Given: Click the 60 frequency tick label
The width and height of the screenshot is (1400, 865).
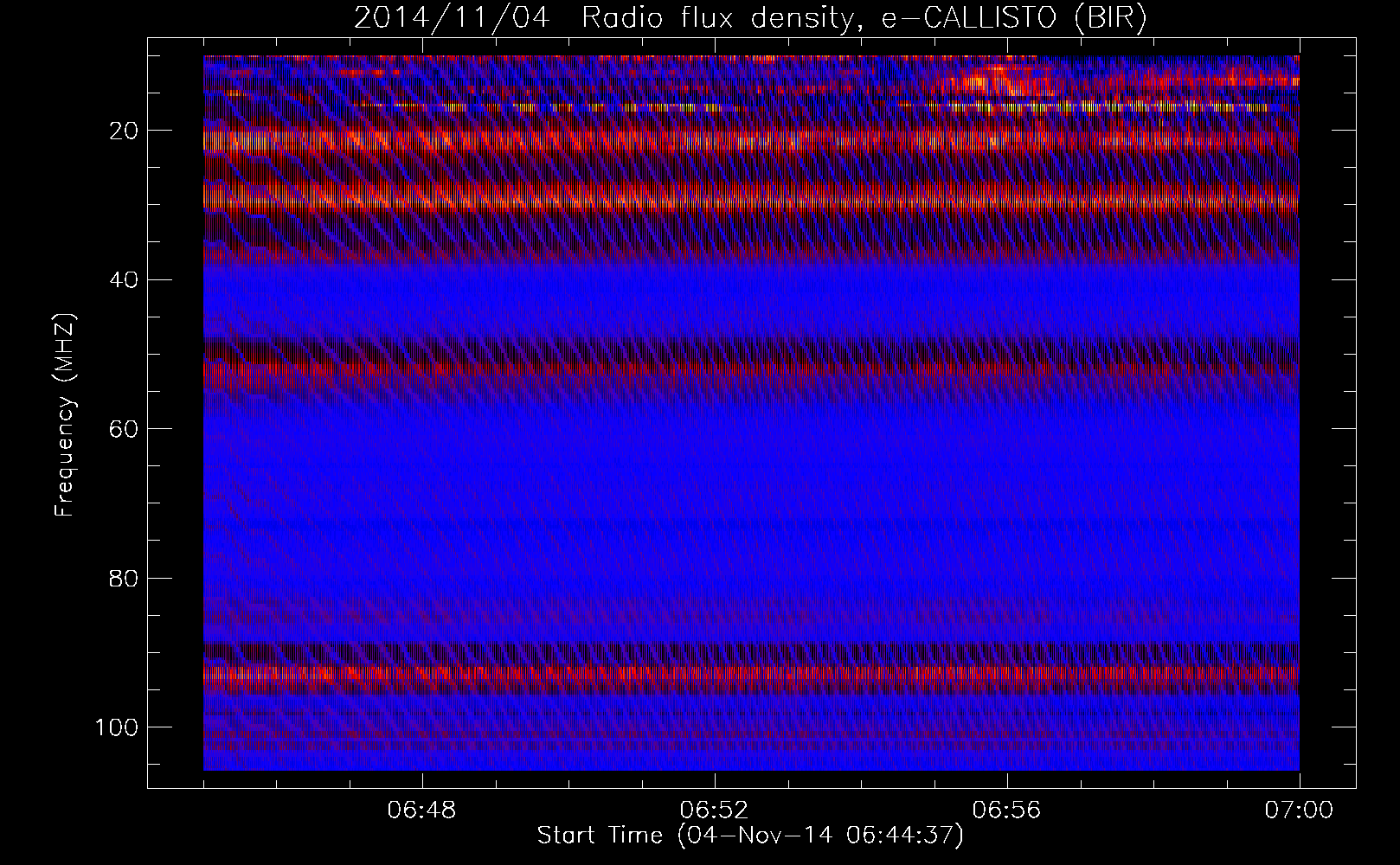Looking at the screenshot, I should [125, 429].
